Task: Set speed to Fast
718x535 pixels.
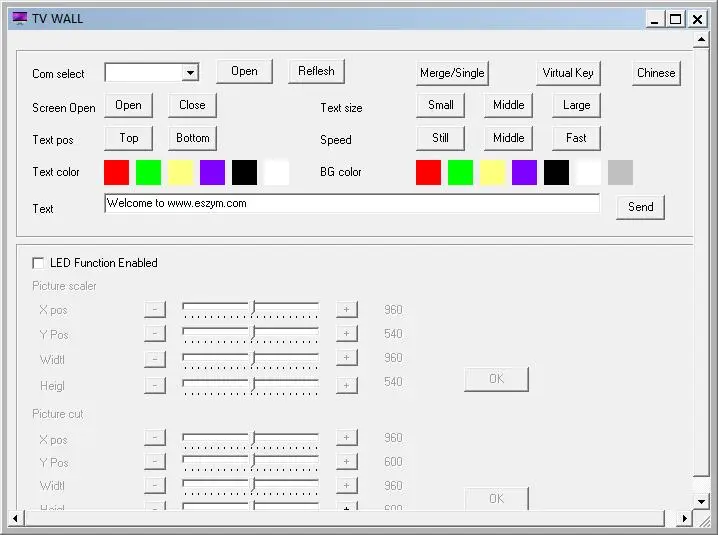Action: tap(577, 138)
